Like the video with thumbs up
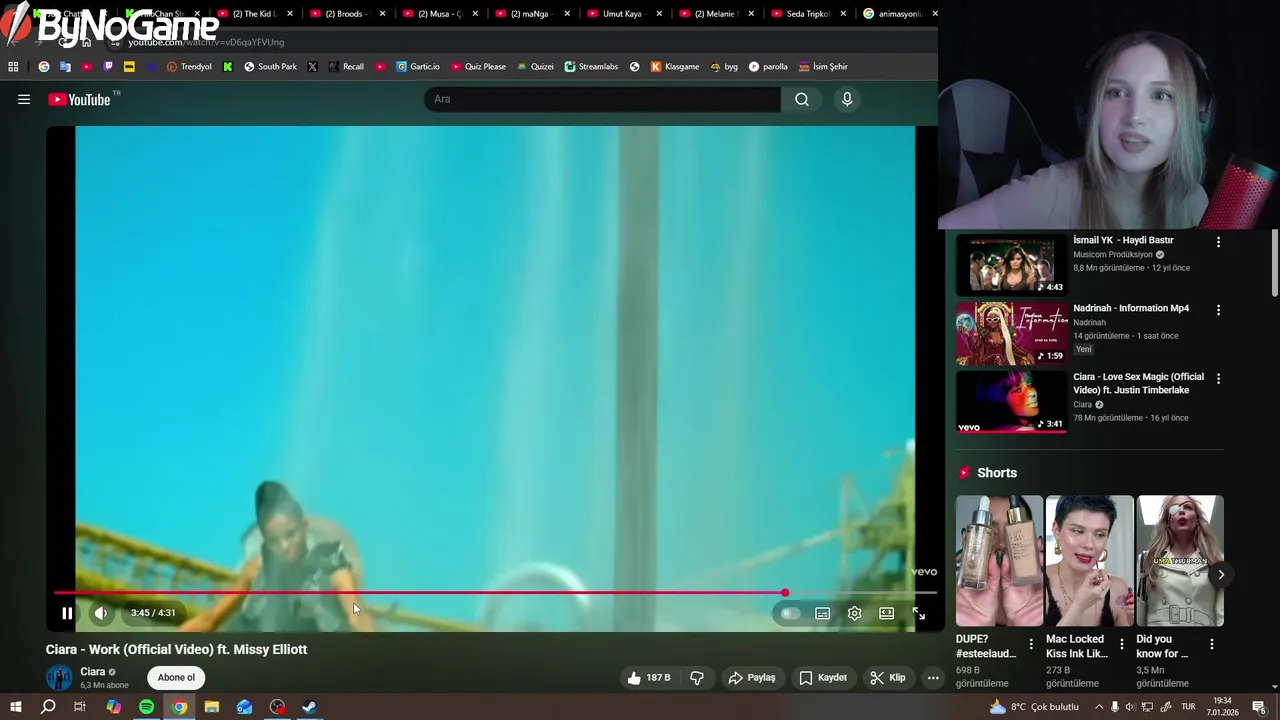 [x=648, y=677]
